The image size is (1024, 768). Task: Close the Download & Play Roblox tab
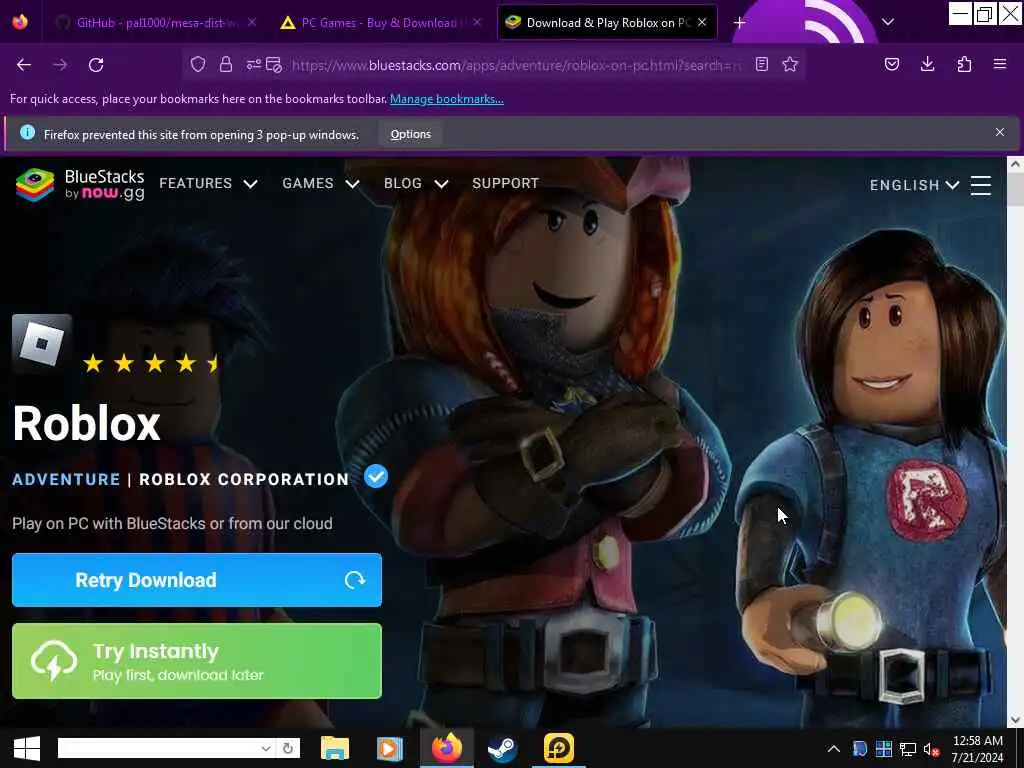click(702, 22)
